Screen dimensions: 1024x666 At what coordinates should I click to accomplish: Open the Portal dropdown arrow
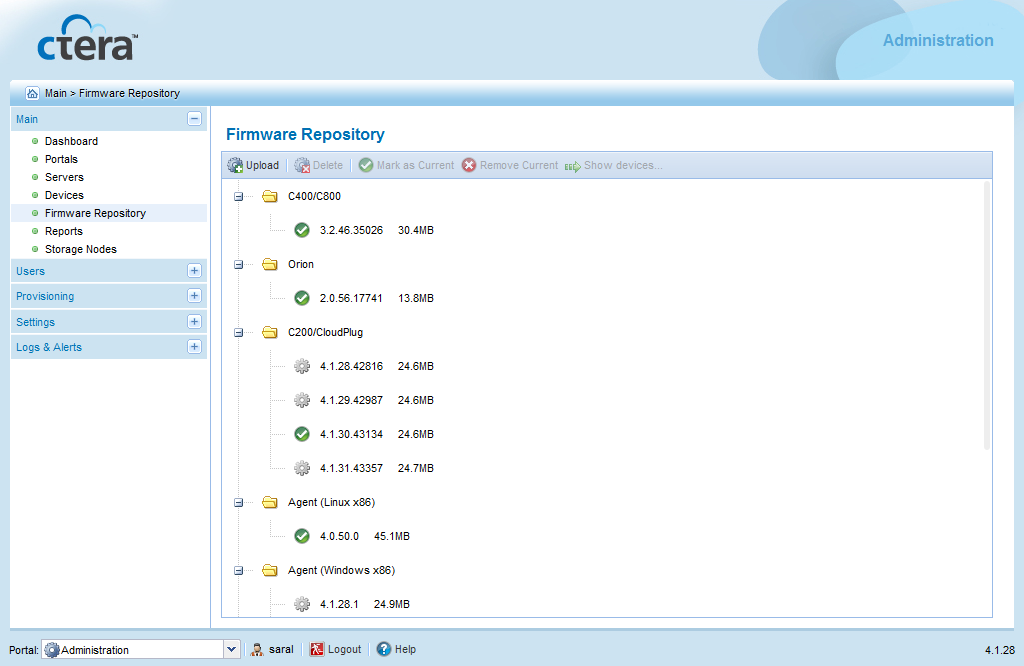click(231, 650)
